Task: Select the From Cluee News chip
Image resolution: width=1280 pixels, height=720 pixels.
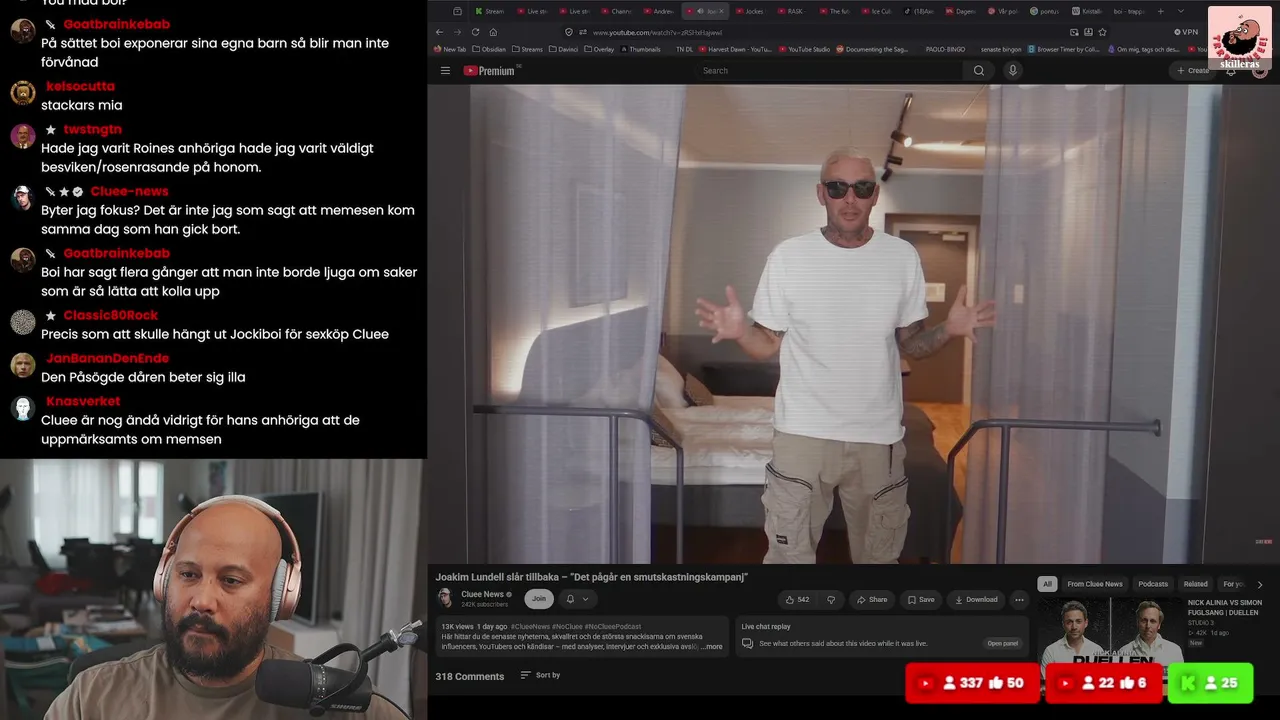Action: pos(1095,584)
